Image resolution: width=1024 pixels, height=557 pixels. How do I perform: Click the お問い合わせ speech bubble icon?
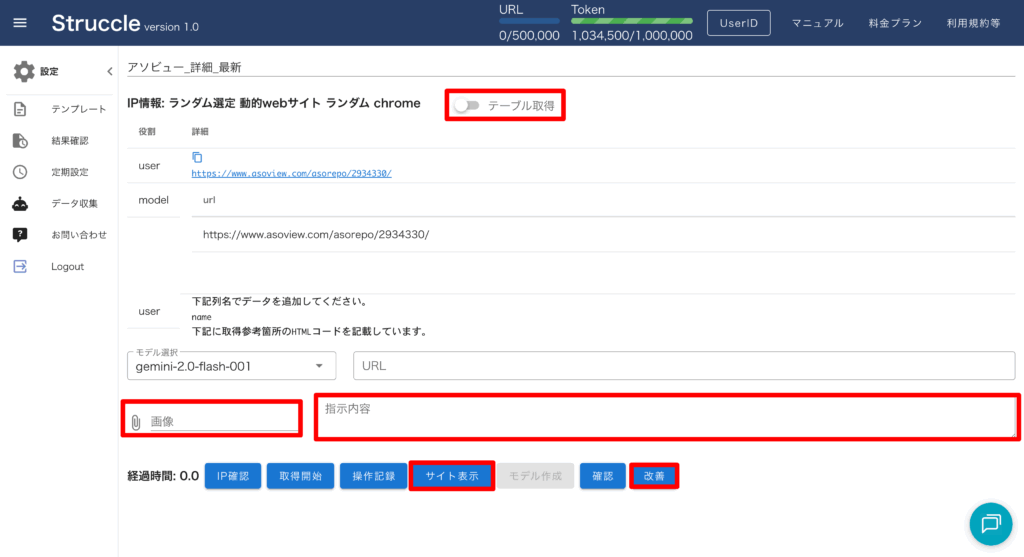coord(20,234)
